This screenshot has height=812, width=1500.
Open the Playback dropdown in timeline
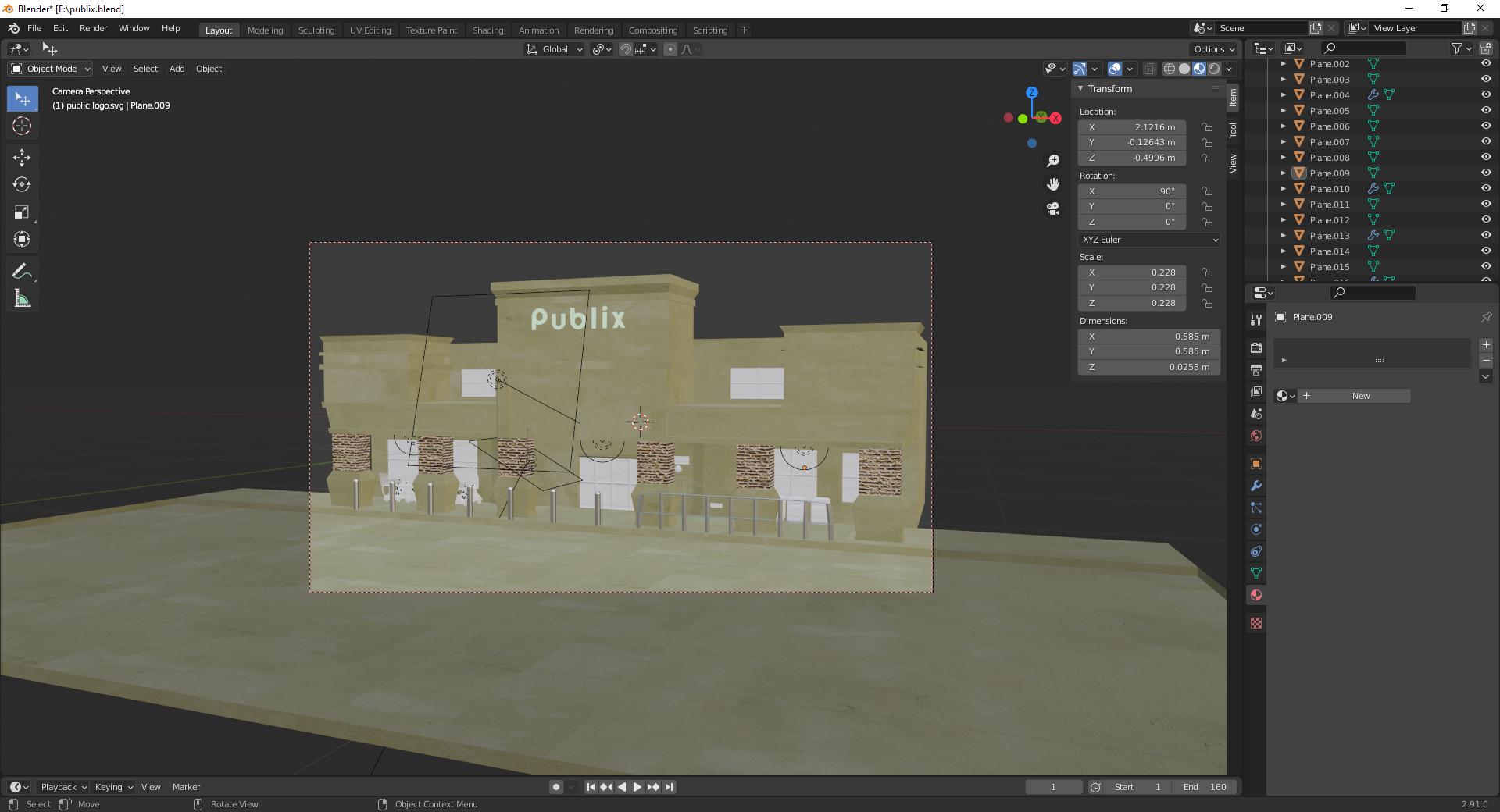tap(63, 787)
